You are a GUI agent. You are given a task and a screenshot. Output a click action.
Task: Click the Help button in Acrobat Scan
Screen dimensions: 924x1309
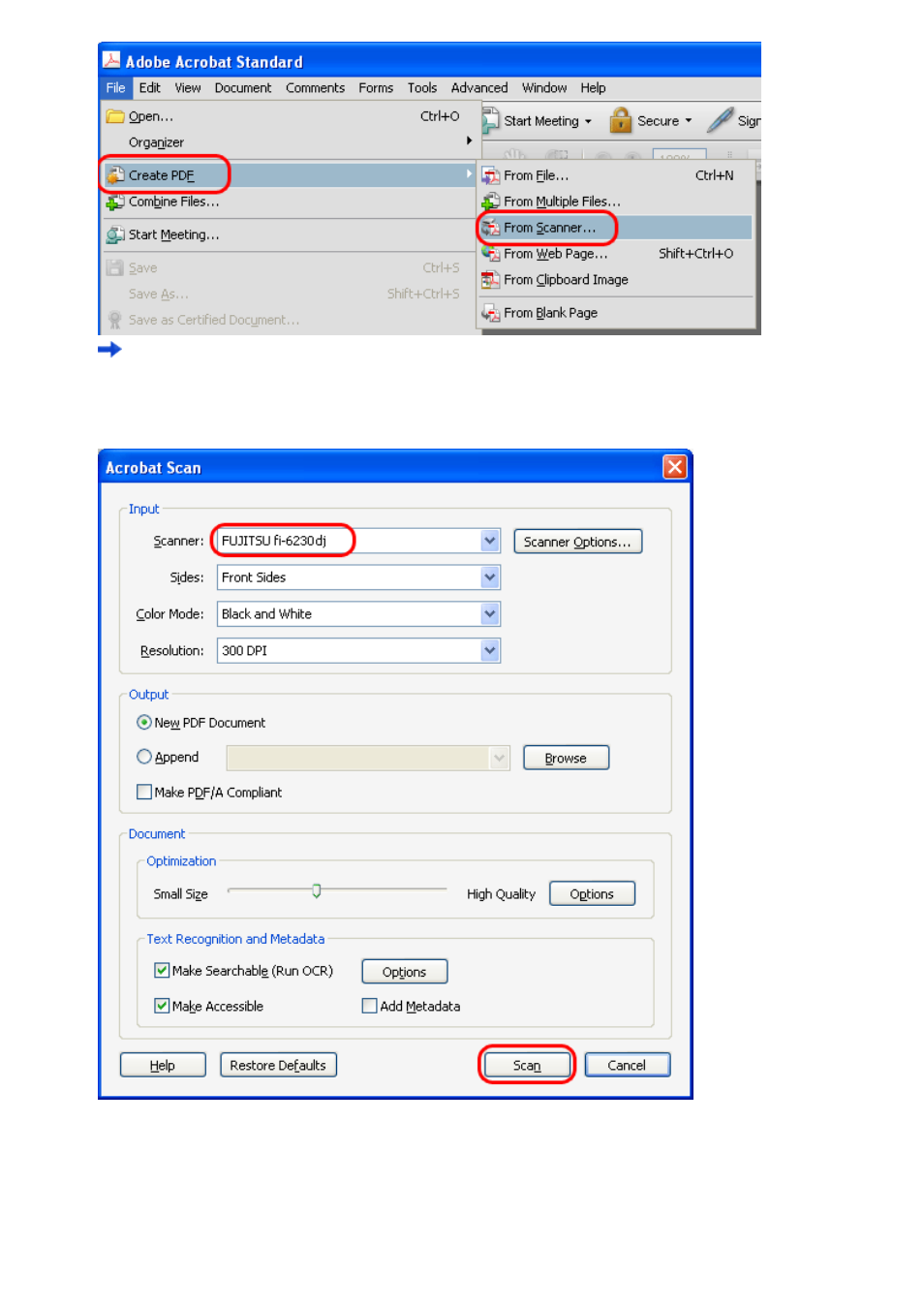point(163,1065)
